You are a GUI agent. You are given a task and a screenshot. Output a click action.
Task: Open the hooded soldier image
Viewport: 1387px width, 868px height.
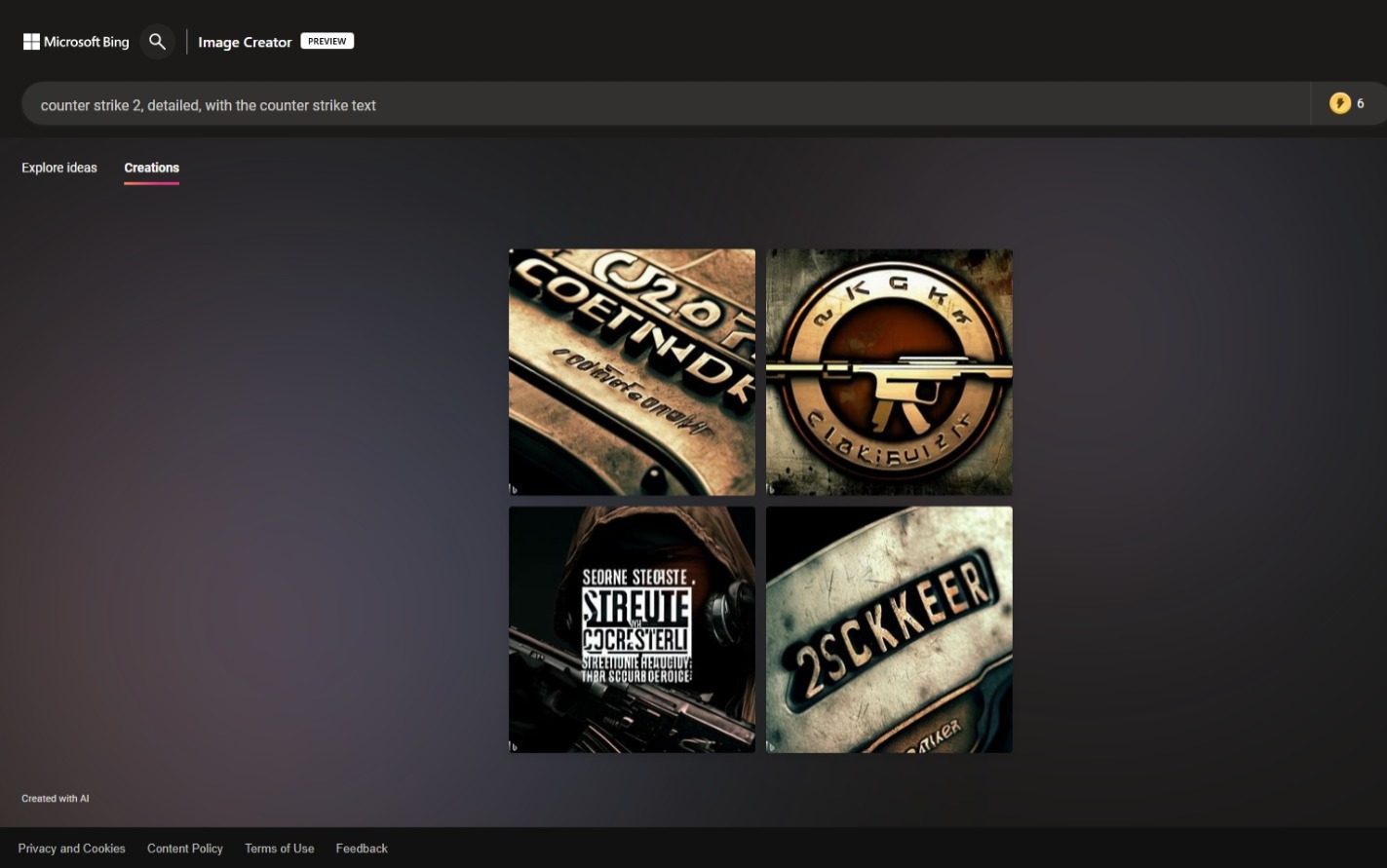(632, 628)
